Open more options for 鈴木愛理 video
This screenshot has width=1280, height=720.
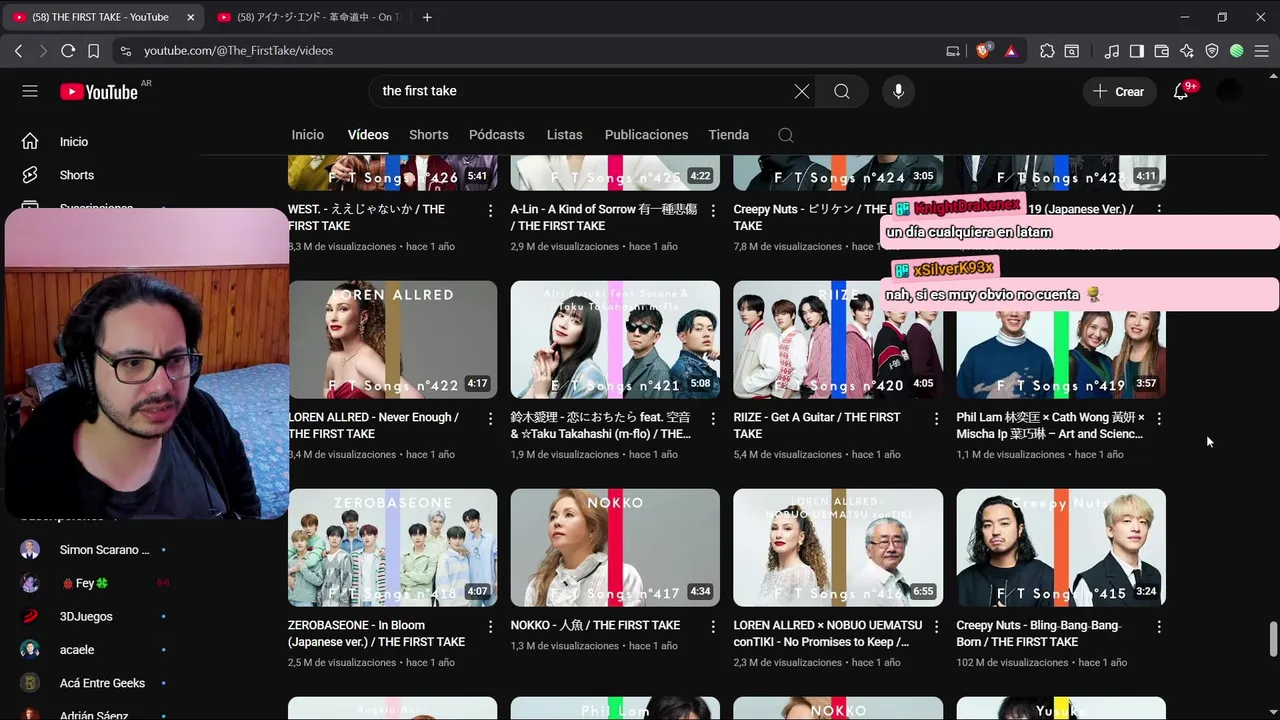click(713, 418)
